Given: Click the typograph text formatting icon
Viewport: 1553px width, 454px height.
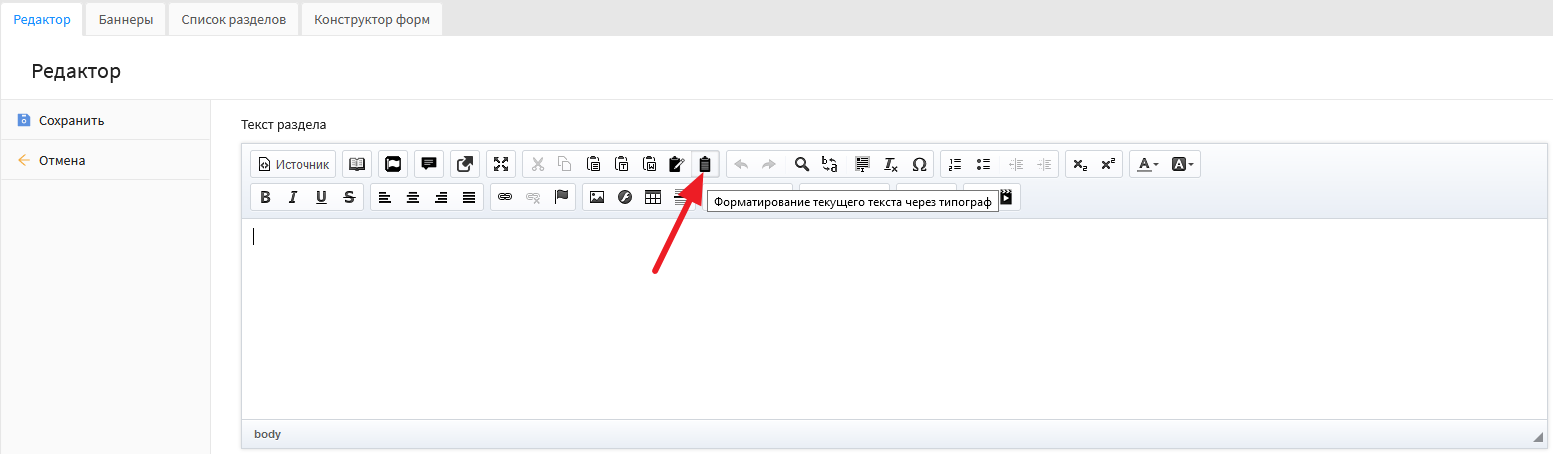Looking at the screenshot, I should tap(705, 164).
